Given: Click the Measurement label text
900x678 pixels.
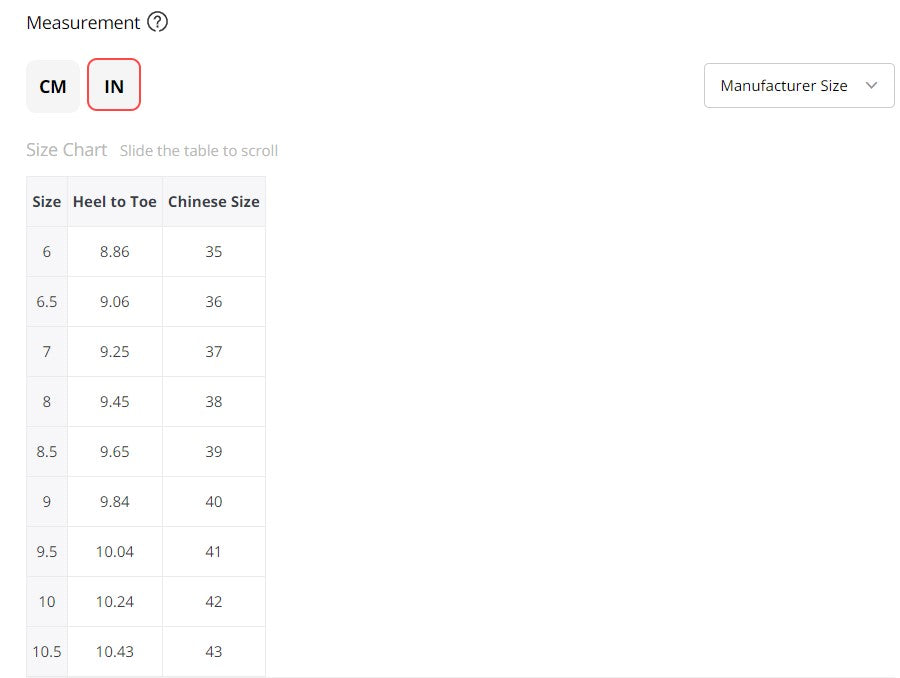Looking at the screenshot, I should click(83, 22).
